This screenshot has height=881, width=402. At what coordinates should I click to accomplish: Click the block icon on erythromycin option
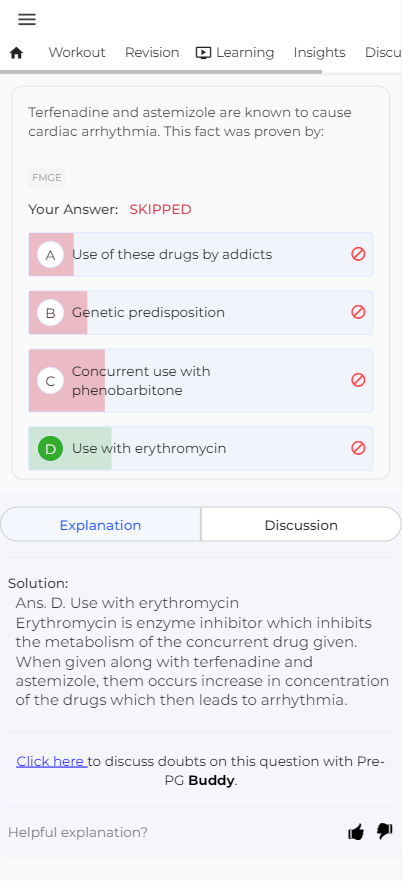358,448
